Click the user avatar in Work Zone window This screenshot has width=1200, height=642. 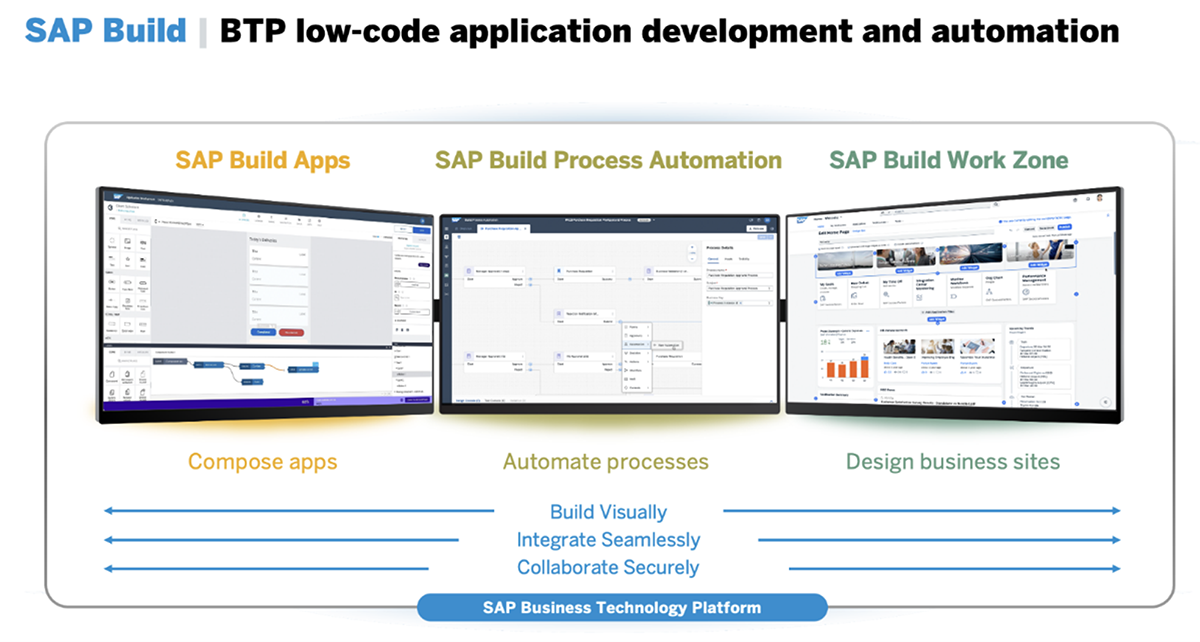pos(1100,198)
